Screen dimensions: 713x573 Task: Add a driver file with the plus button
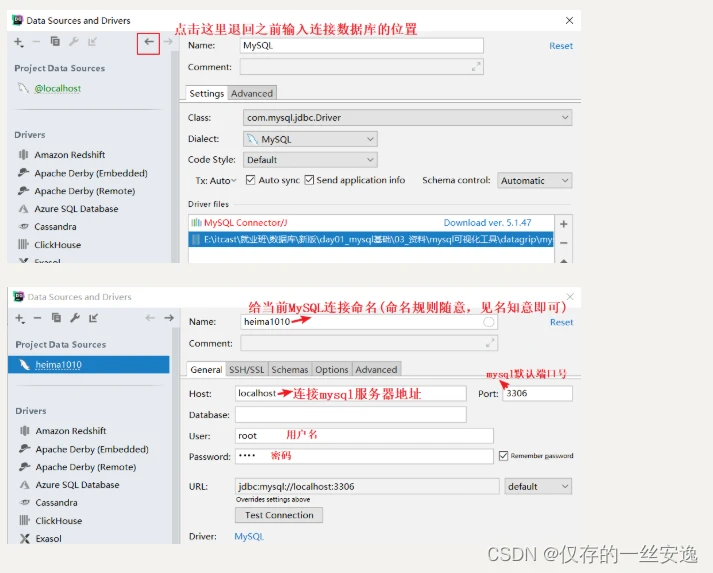563,224
